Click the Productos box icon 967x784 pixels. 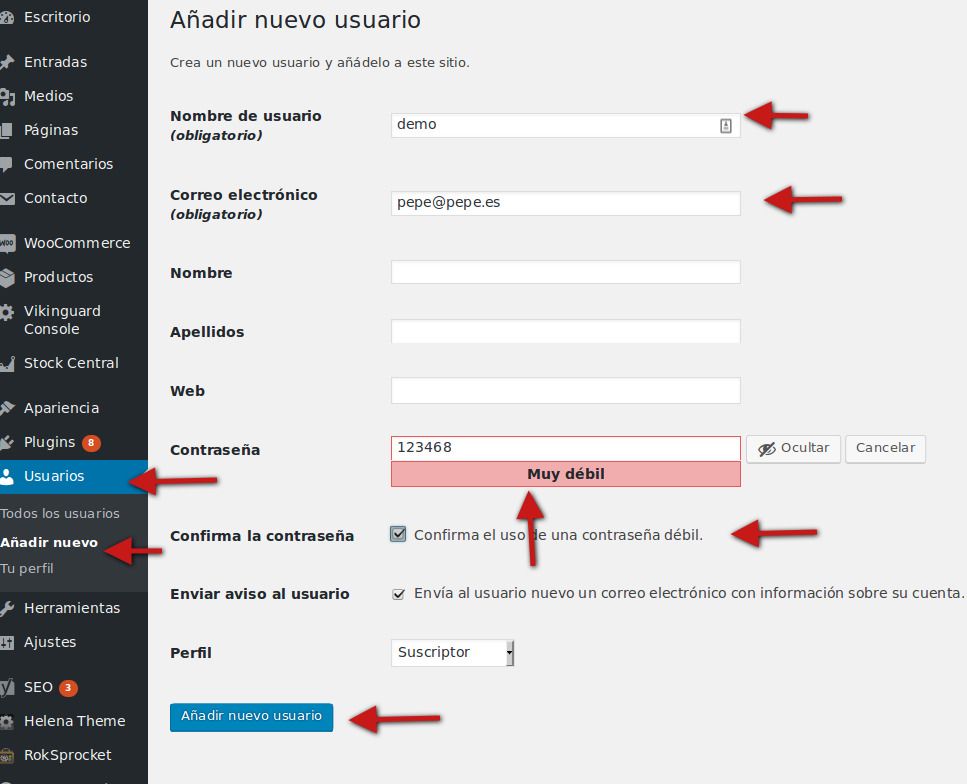pyautogui.click(x=7, y=278)
